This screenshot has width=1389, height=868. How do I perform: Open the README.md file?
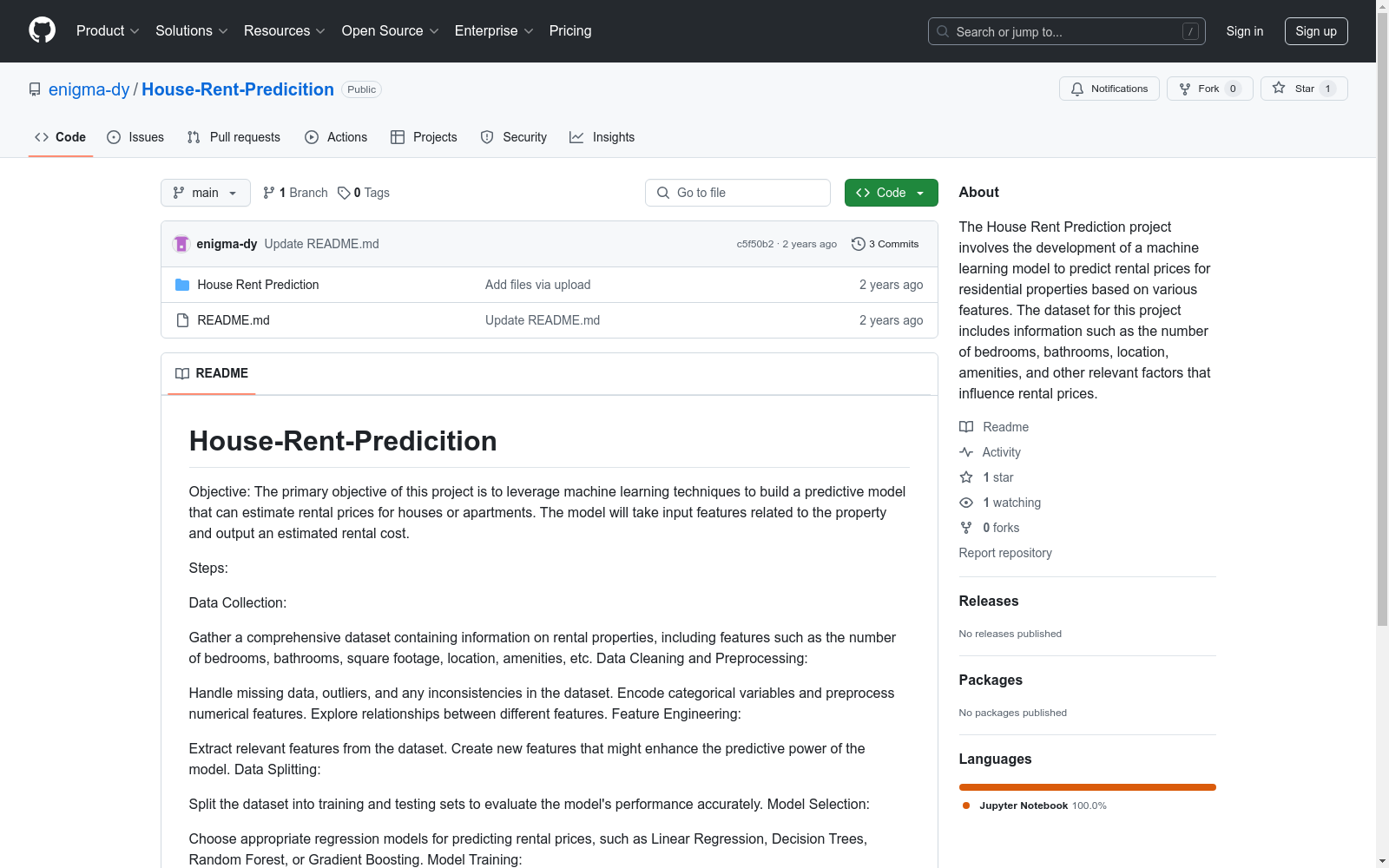(234, 320)
